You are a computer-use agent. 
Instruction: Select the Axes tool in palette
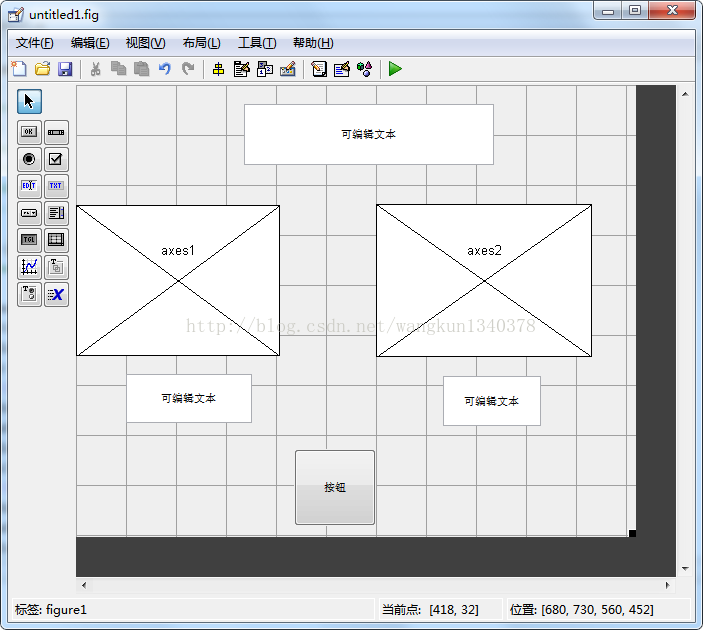[29, 267]
